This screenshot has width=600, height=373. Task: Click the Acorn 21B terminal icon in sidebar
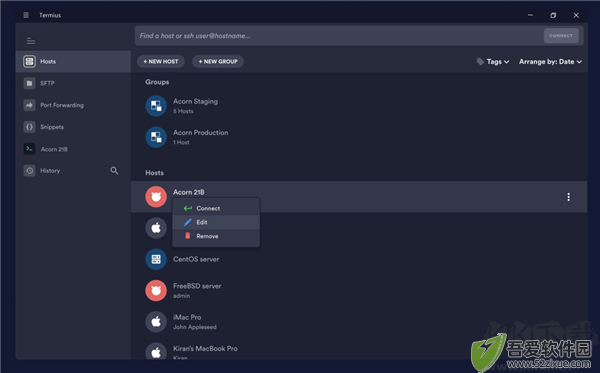(x=29, y=149)
